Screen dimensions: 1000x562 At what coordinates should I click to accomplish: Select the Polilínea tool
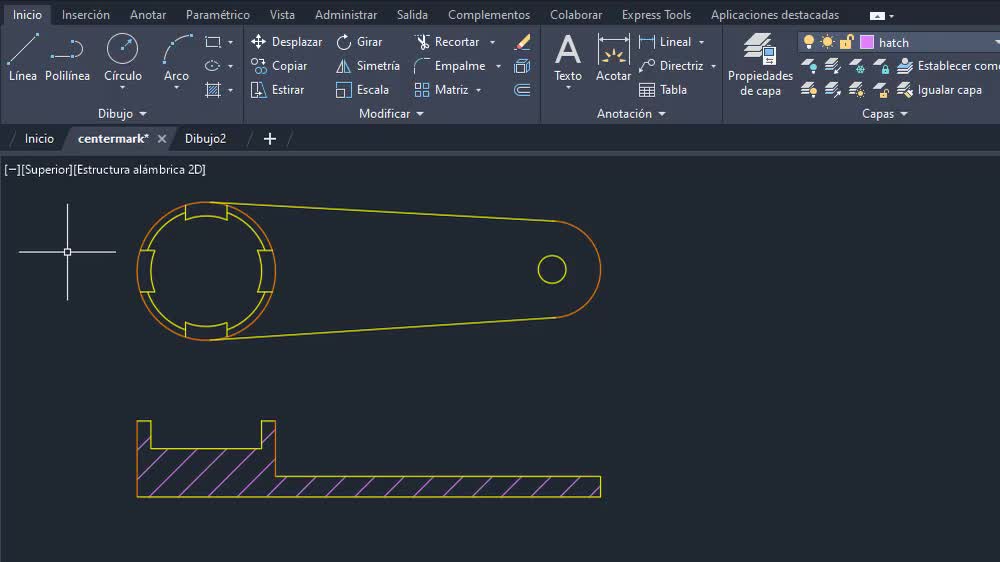tap(67, 58)
